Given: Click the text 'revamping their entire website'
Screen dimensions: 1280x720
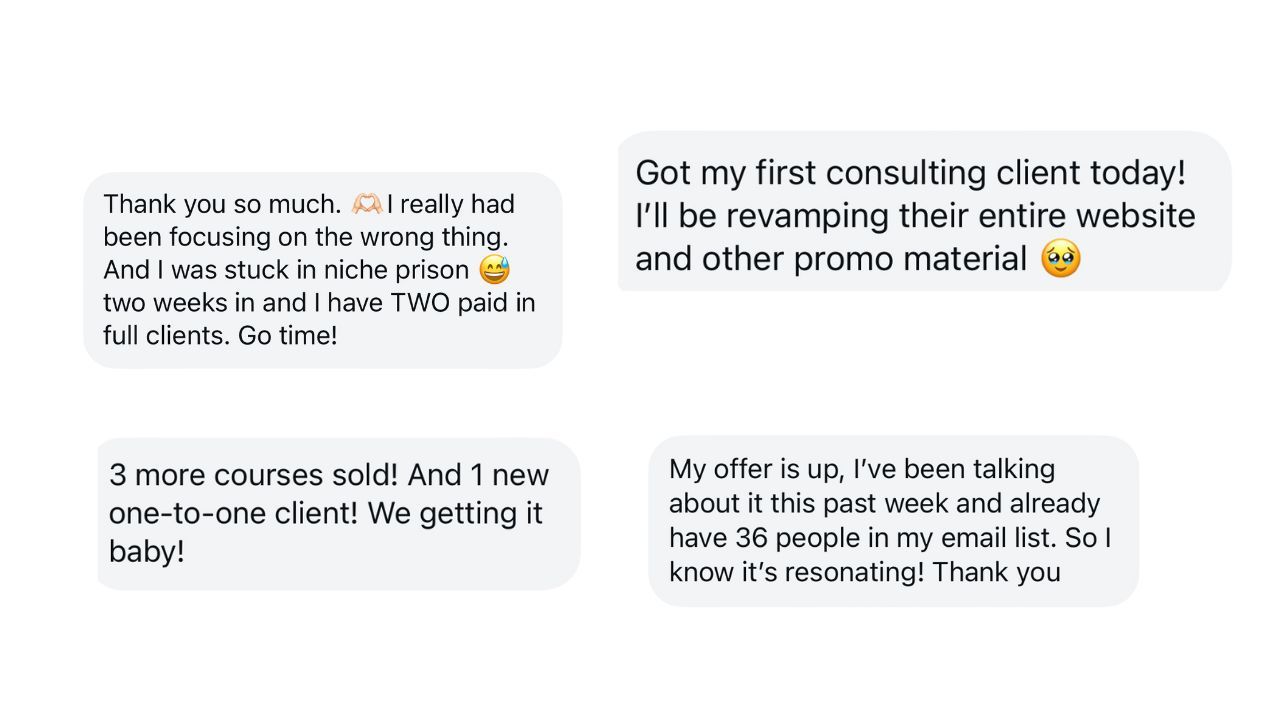Looking at the screenshot, I should 960,216.
